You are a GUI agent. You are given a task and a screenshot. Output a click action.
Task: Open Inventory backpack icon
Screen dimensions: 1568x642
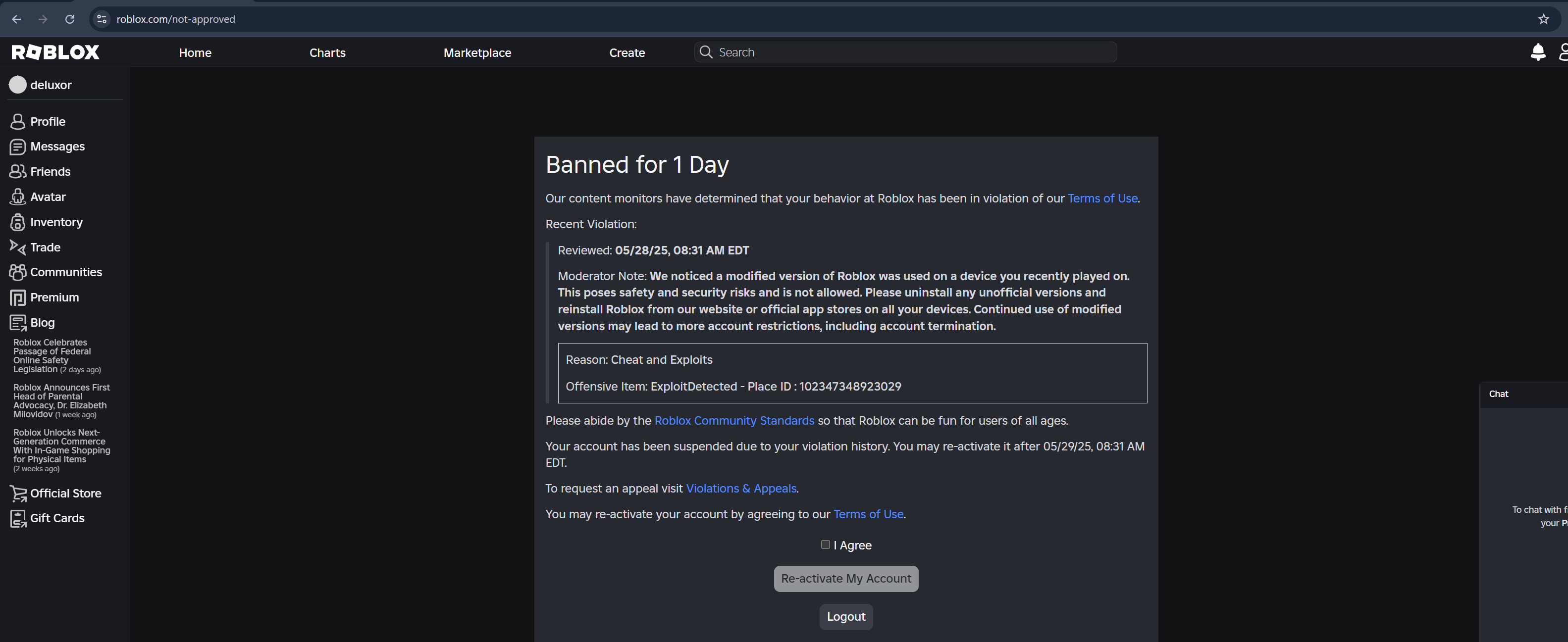click(18, 222)
